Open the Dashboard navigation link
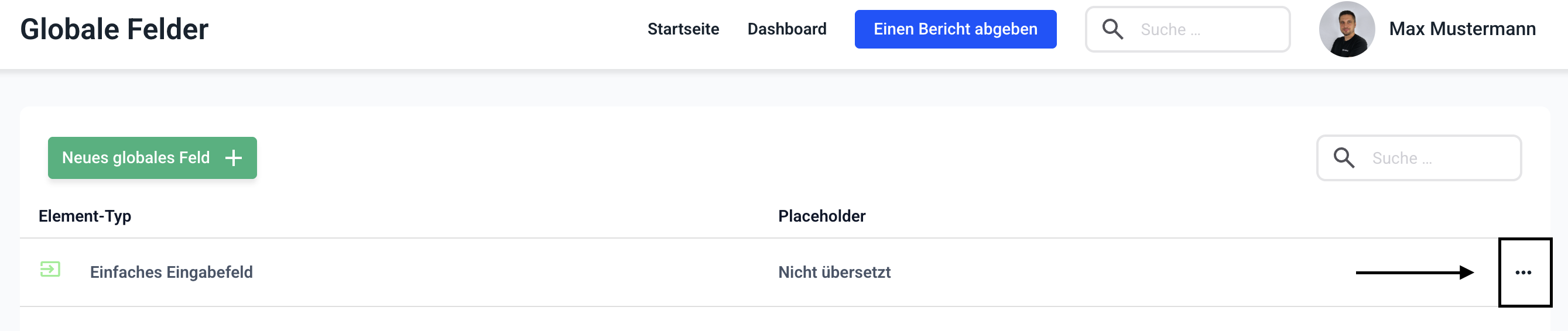The image size is (1568, 331). pyautogui.click(x=786, y=29)
